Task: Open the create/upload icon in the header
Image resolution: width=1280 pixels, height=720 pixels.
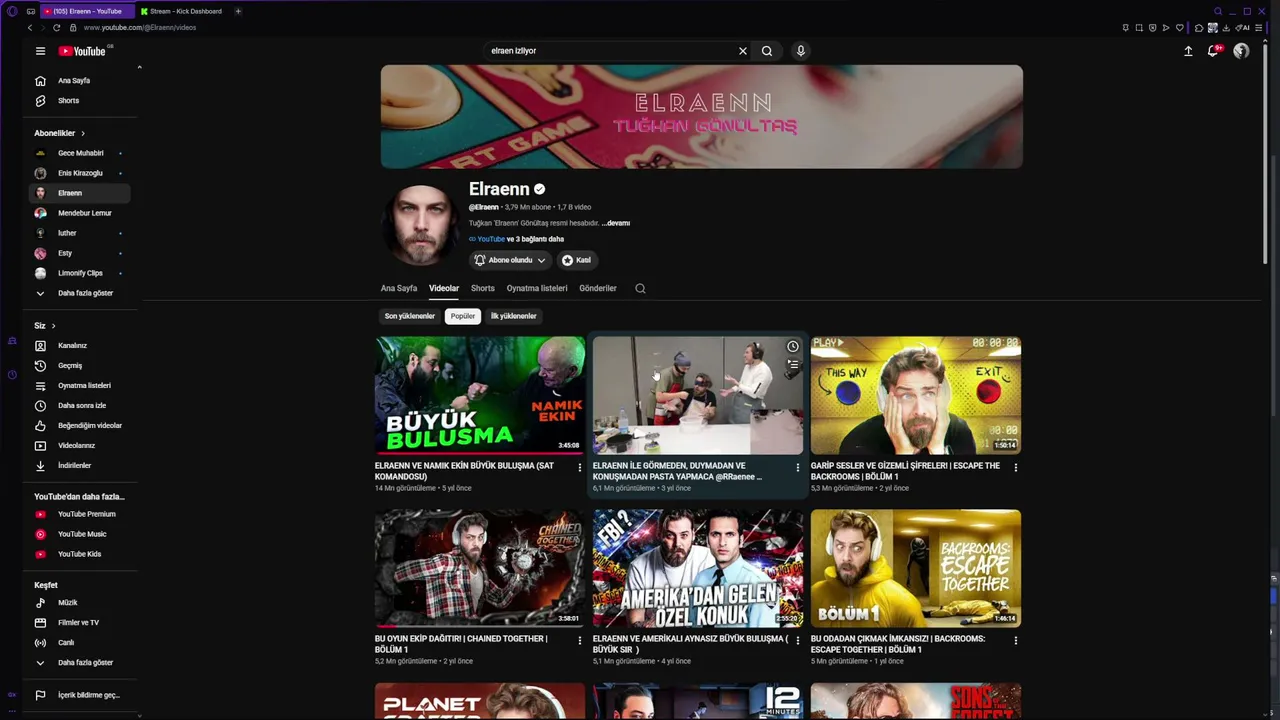Action: 1188,51
